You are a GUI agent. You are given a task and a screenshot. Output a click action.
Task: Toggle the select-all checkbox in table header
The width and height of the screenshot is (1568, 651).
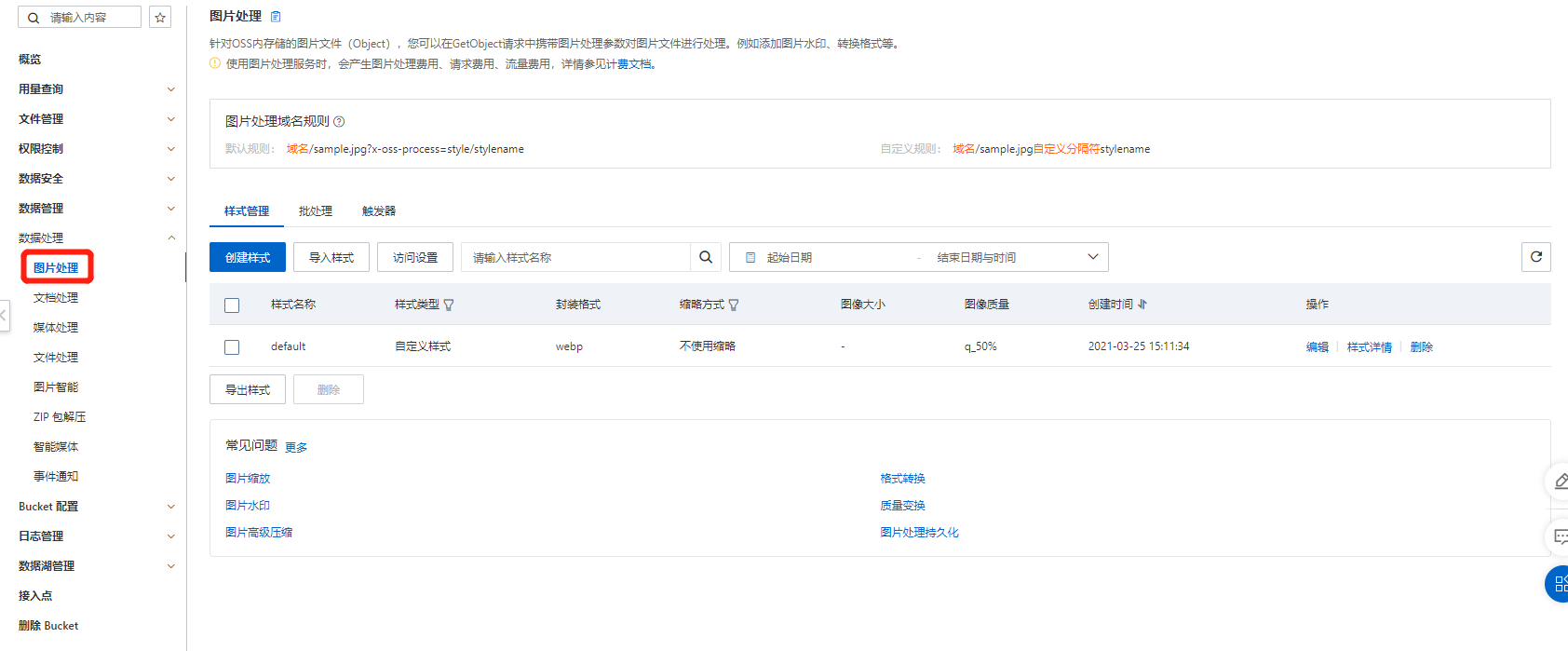232,305
